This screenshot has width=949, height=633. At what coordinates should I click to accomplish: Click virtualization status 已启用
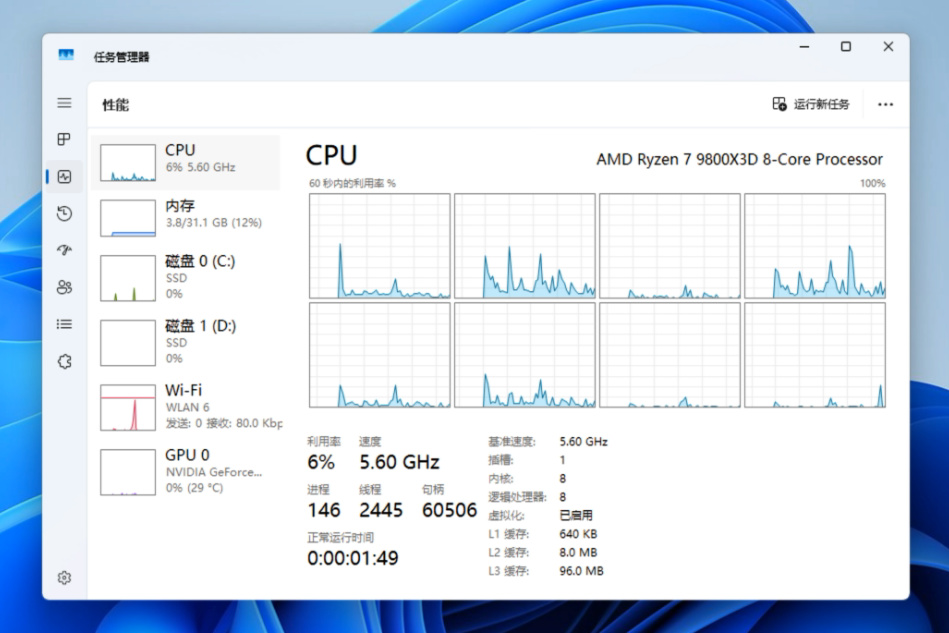(x=576, y=516)
